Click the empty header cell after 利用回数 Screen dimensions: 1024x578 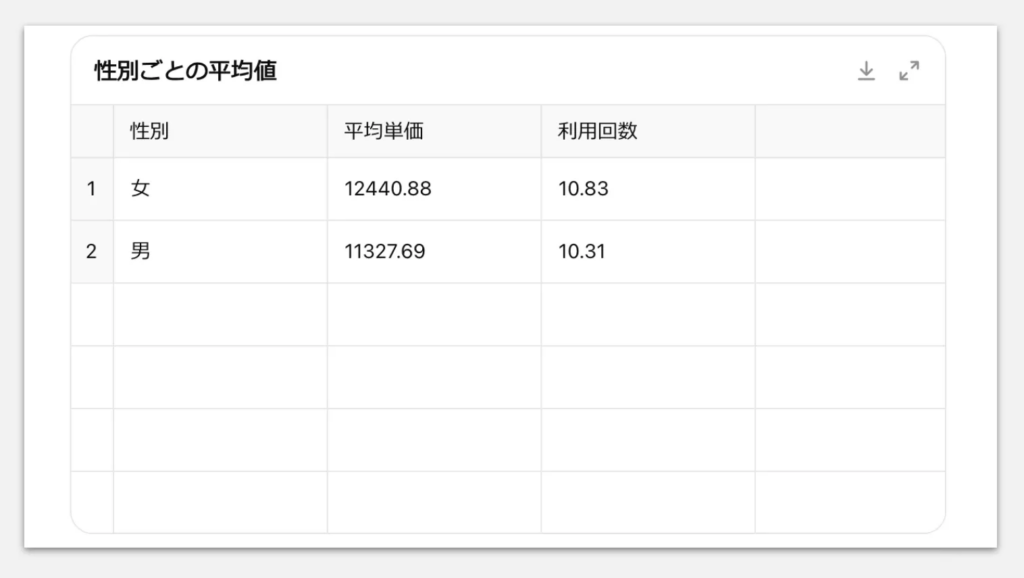tap(849, 131)
